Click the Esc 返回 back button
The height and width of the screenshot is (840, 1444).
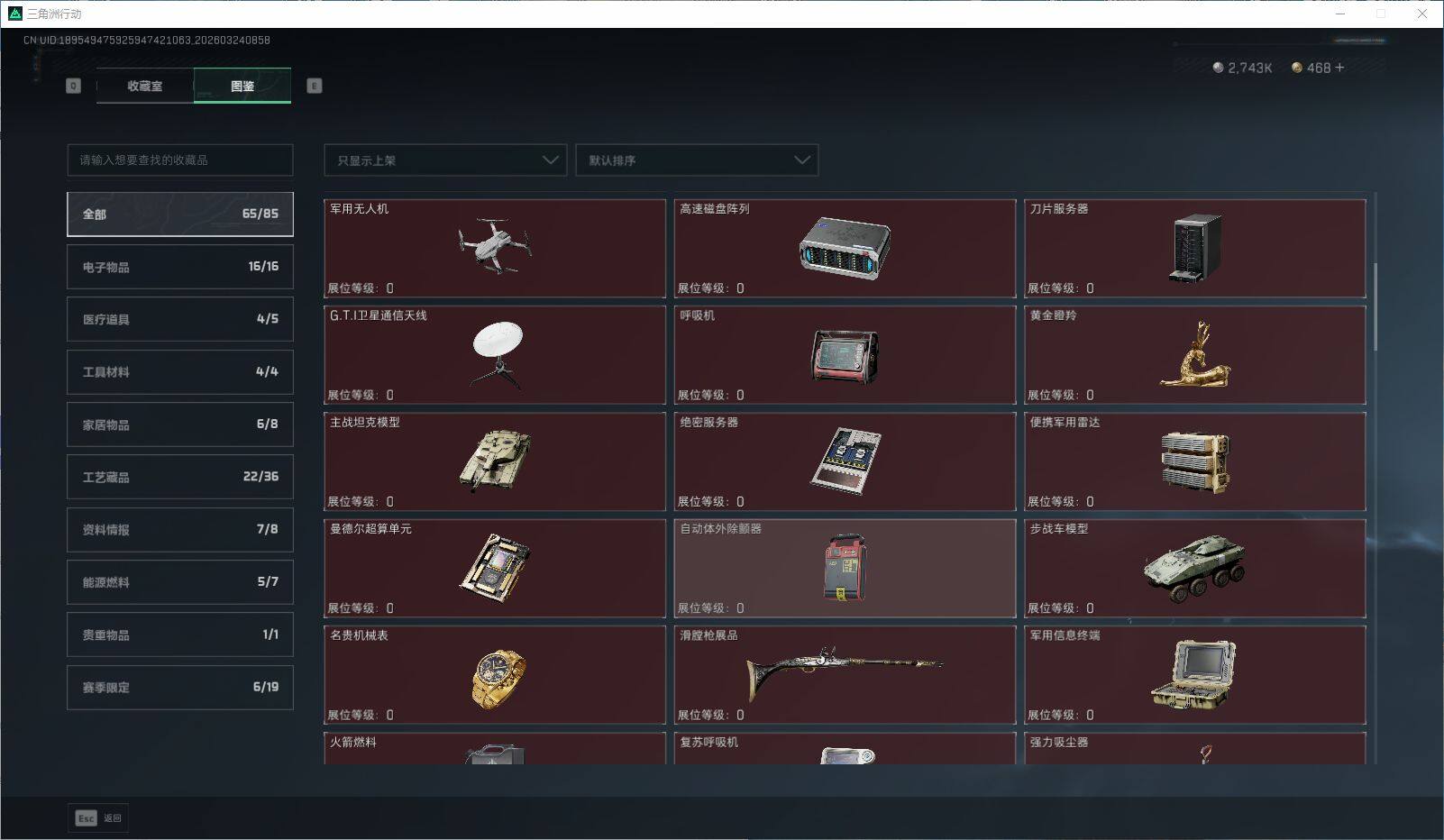97,817
